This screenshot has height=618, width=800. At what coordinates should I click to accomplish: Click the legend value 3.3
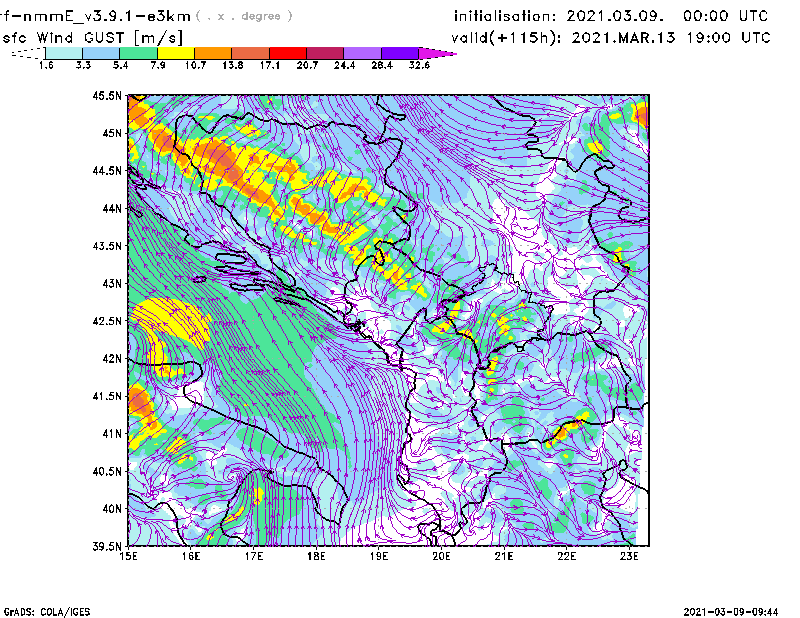point(83,65)
